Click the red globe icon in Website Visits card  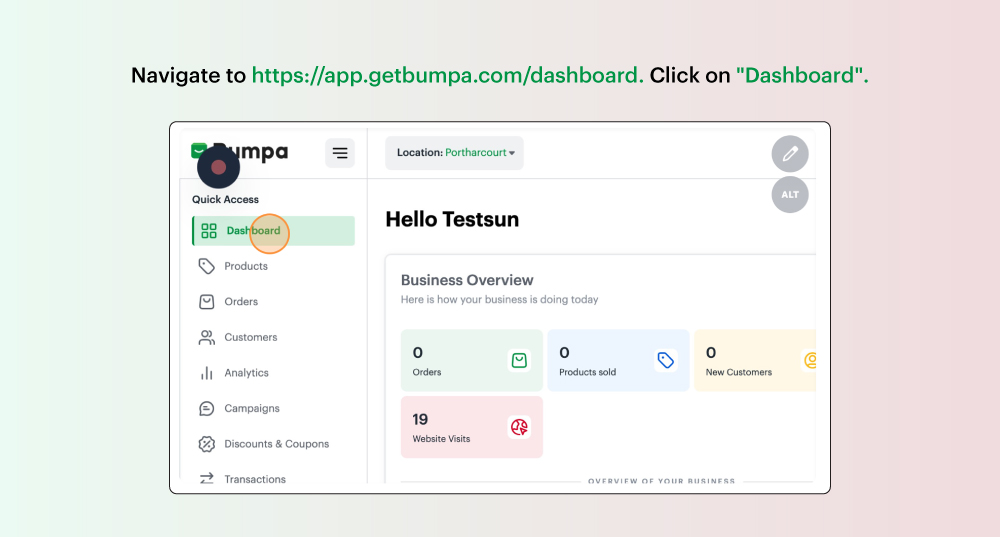pyautogui.click(x=519, y=427)
